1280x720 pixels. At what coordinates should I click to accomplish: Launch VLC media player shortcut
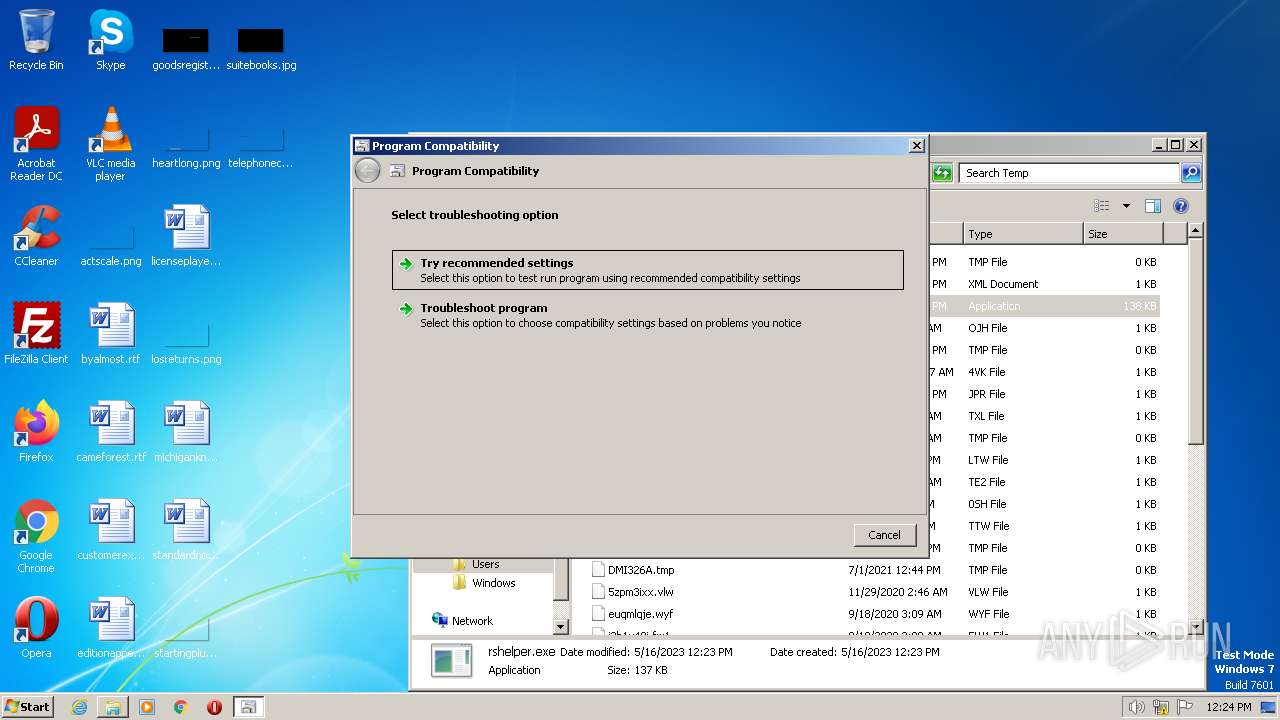[110, 144]
